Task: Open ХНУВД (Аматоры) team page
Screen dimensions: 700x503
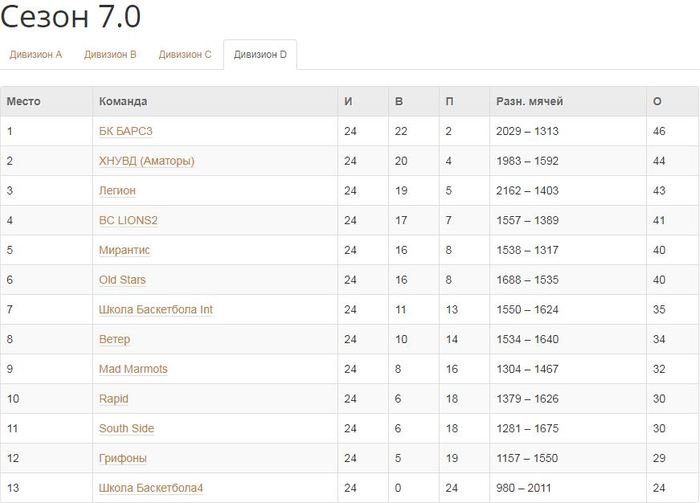Action: pos(146,161)
